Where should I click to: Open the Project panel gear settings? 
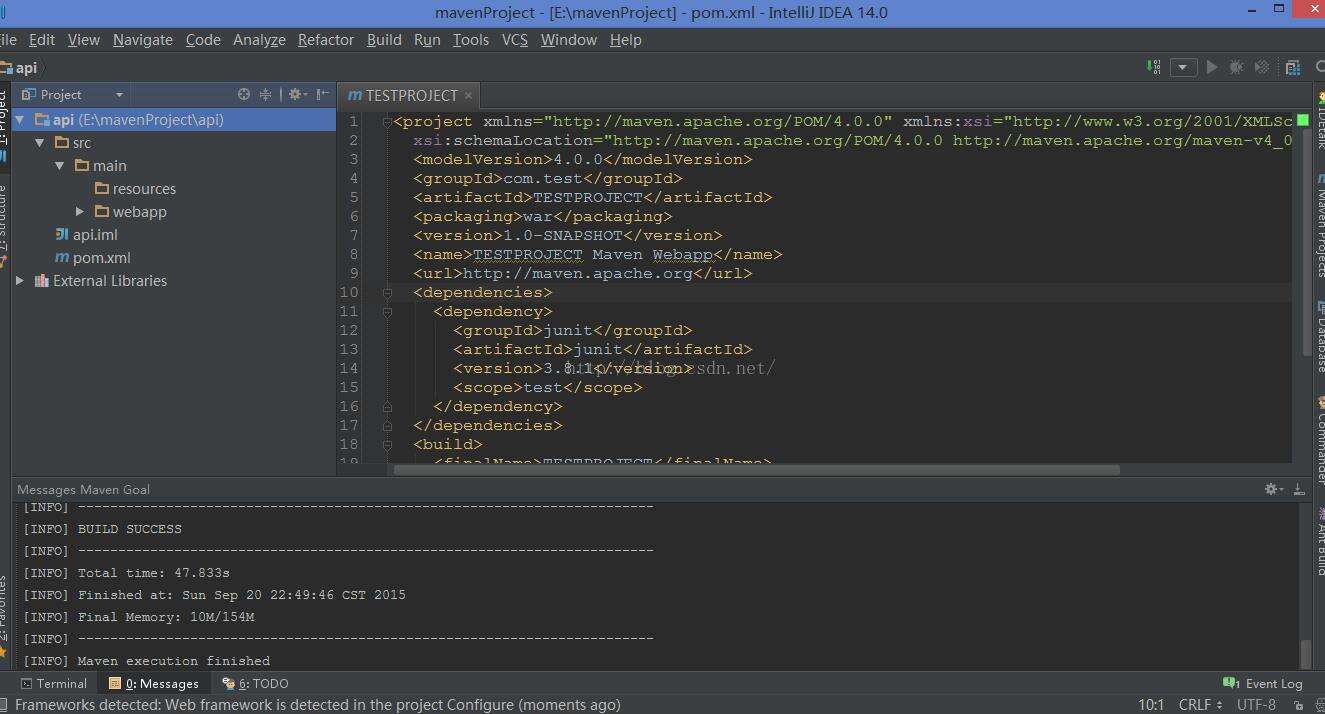295,94
